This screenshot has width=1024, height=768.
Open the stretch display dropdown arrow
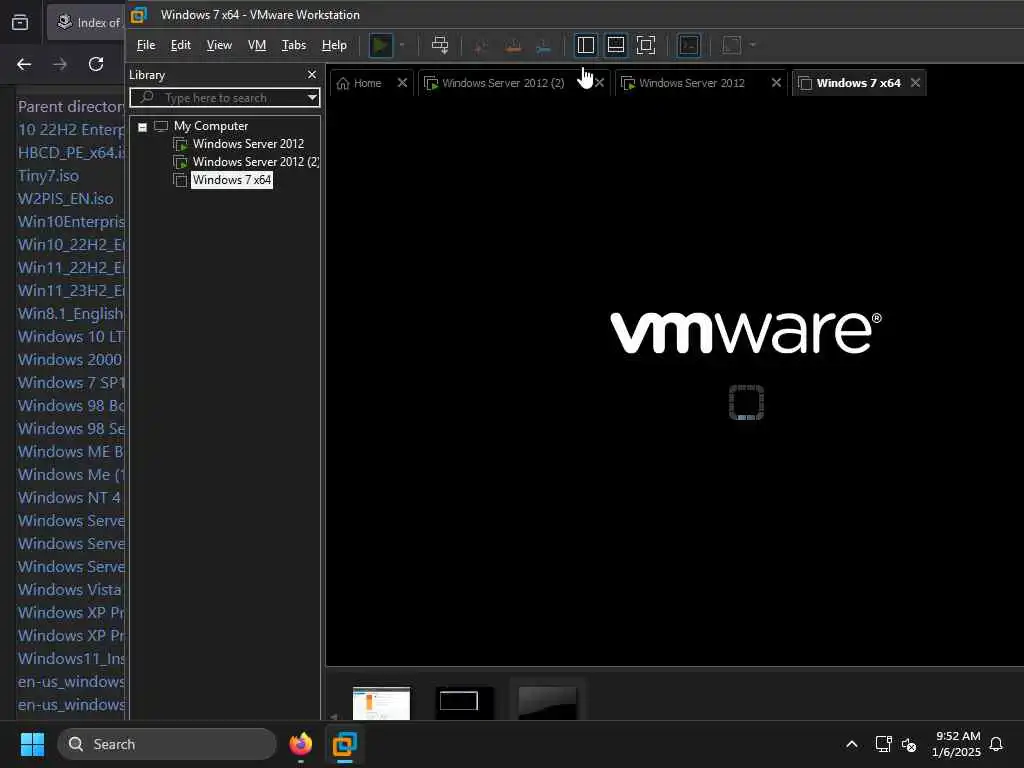coord(752,45)
